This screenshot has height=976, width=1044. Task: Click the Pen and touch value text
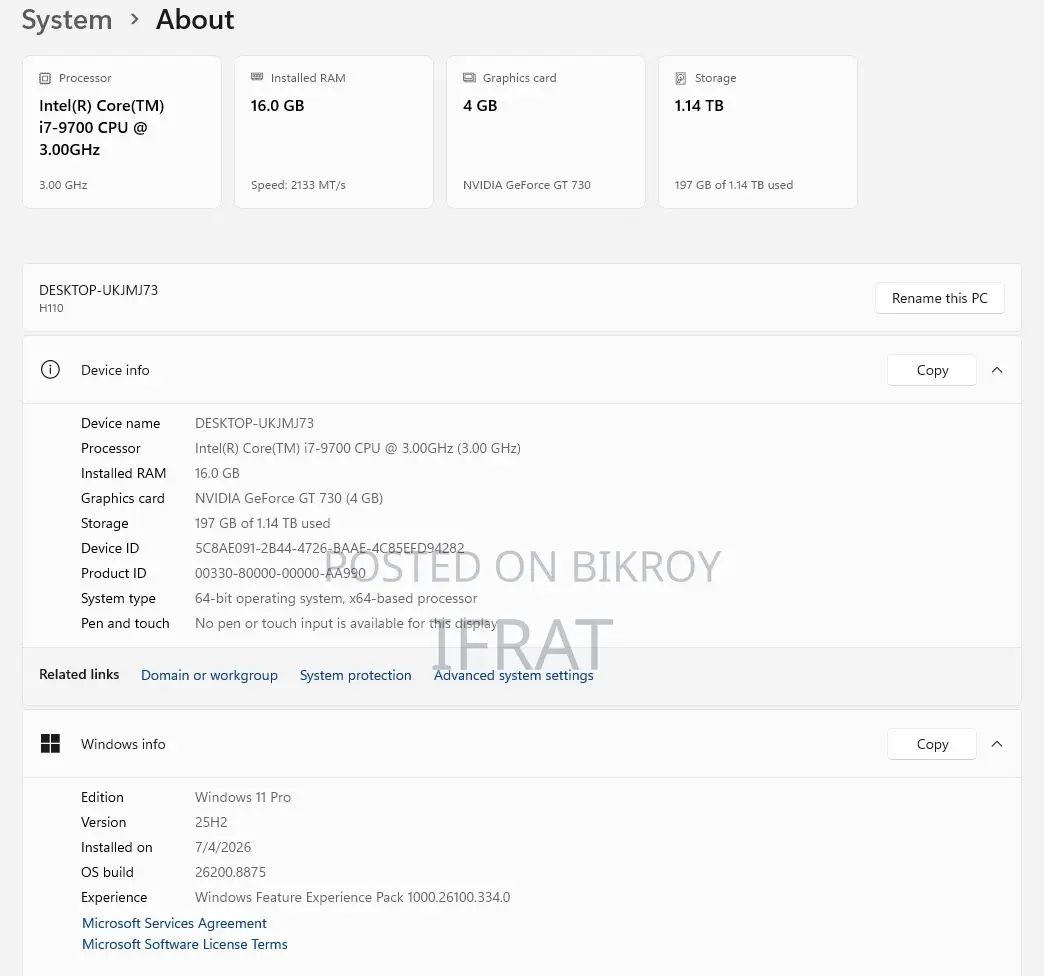click(346, 623)
